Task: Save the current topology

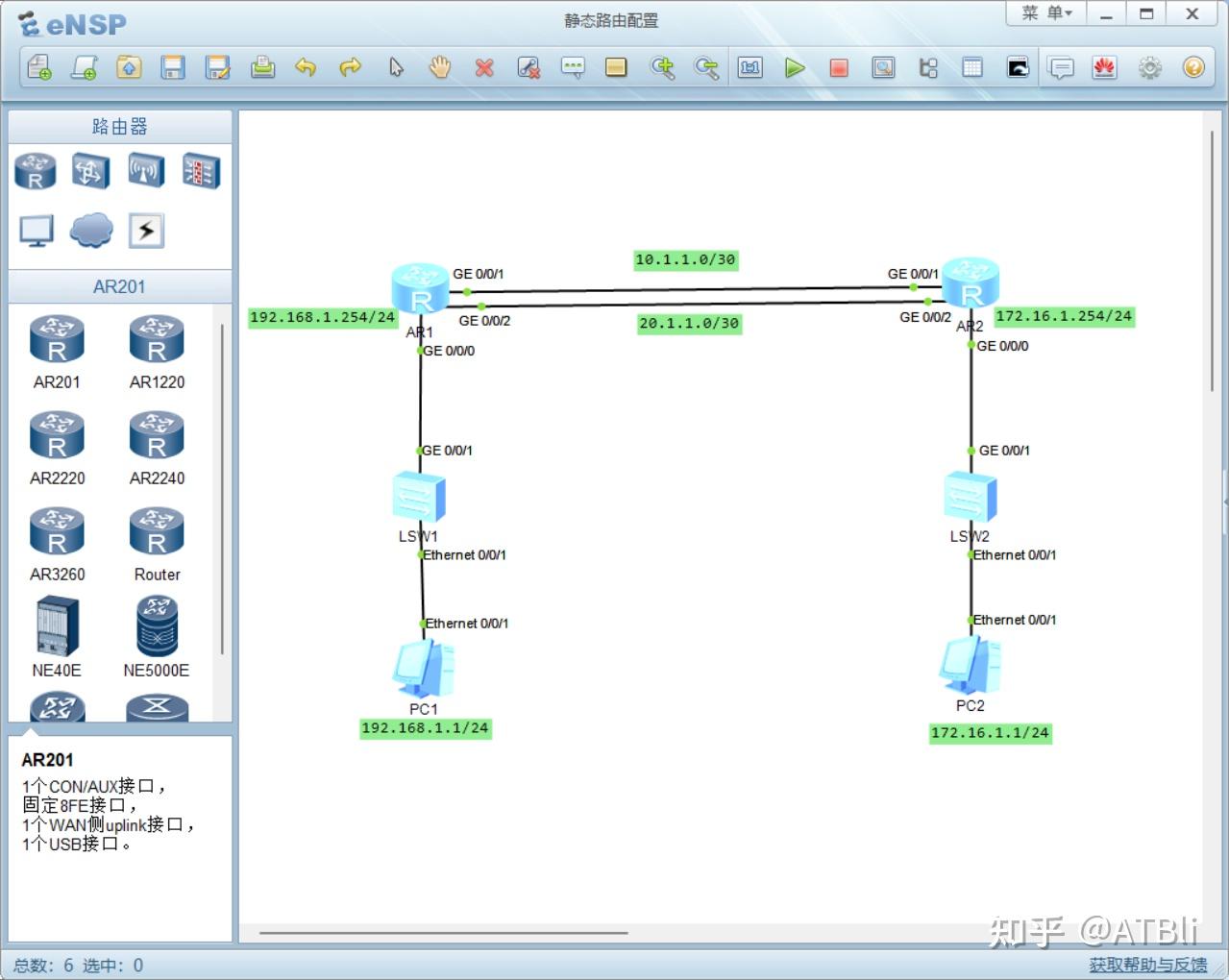Action: point(173,67)
